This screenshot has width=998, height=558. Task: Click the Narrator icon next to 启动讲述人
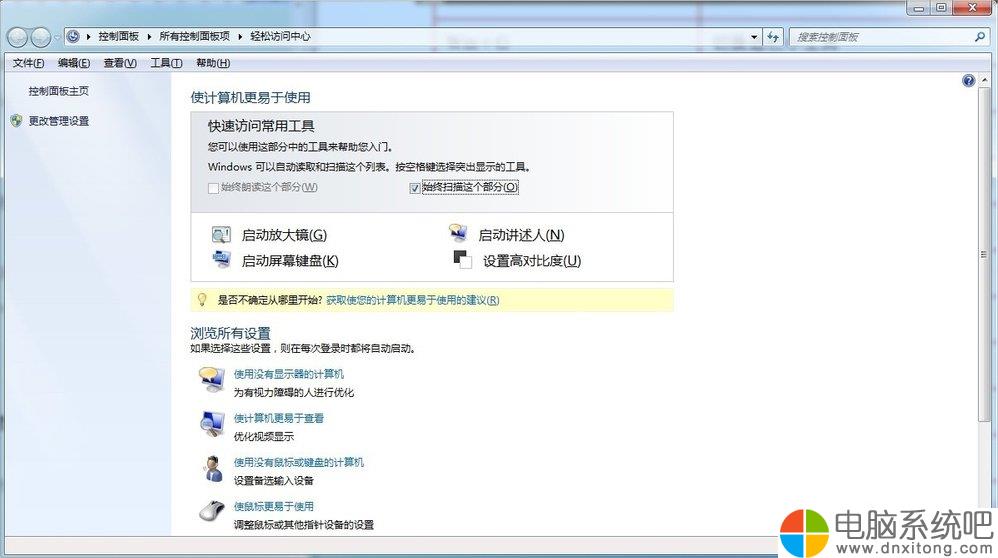click(x=458, y=235)
